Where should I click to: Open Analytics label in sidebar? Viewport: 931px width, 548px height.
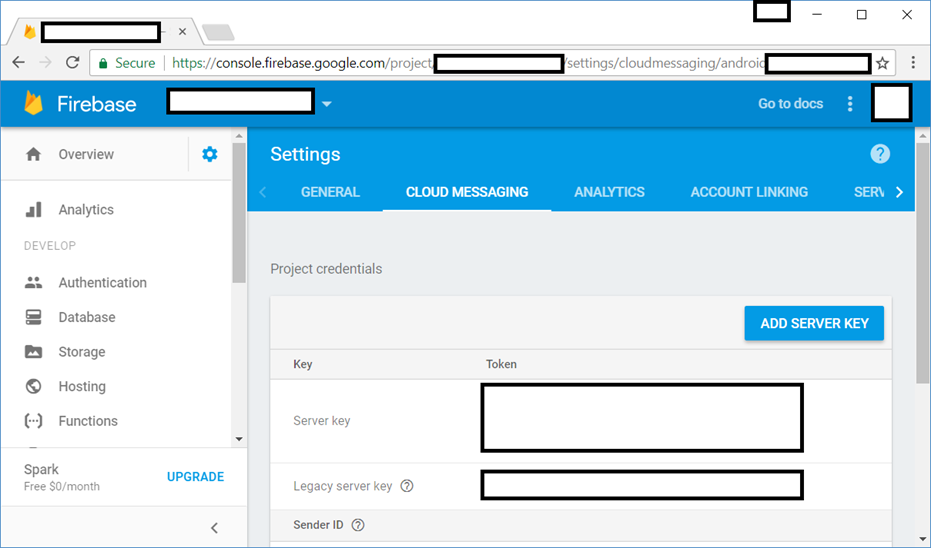[x=86, y=210]
